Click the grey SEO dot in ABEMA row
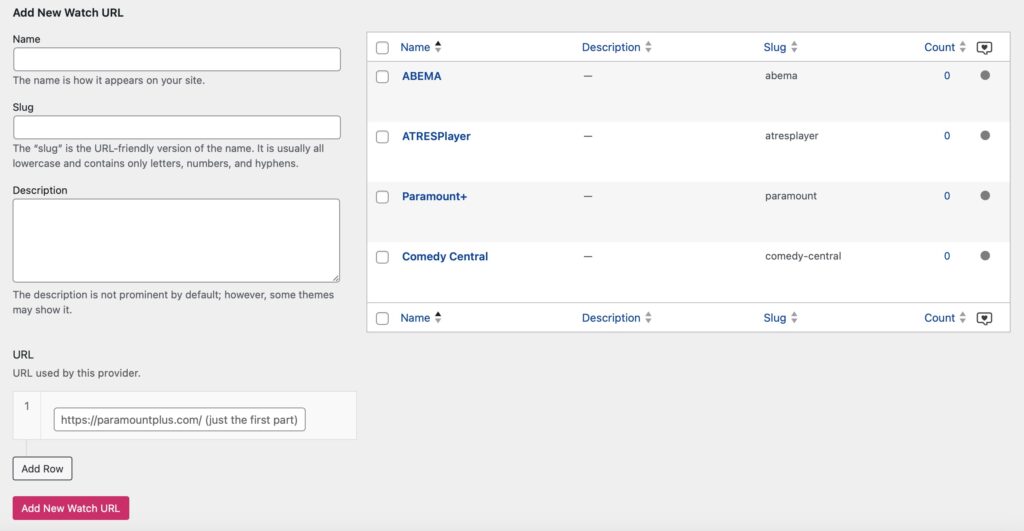Screen dimensions: 1024x531 tap(985, 75)
